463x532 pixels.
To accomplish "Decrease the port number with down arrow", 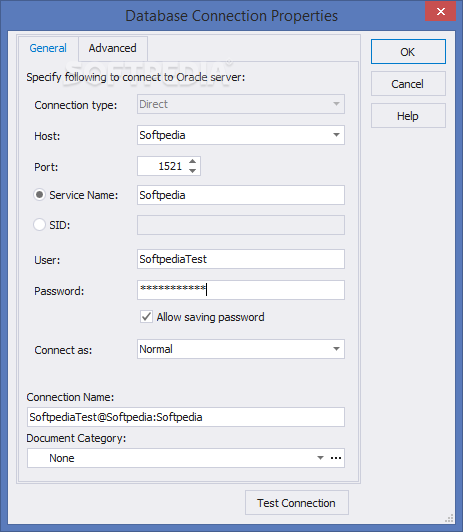I will [x=193, y=171].
